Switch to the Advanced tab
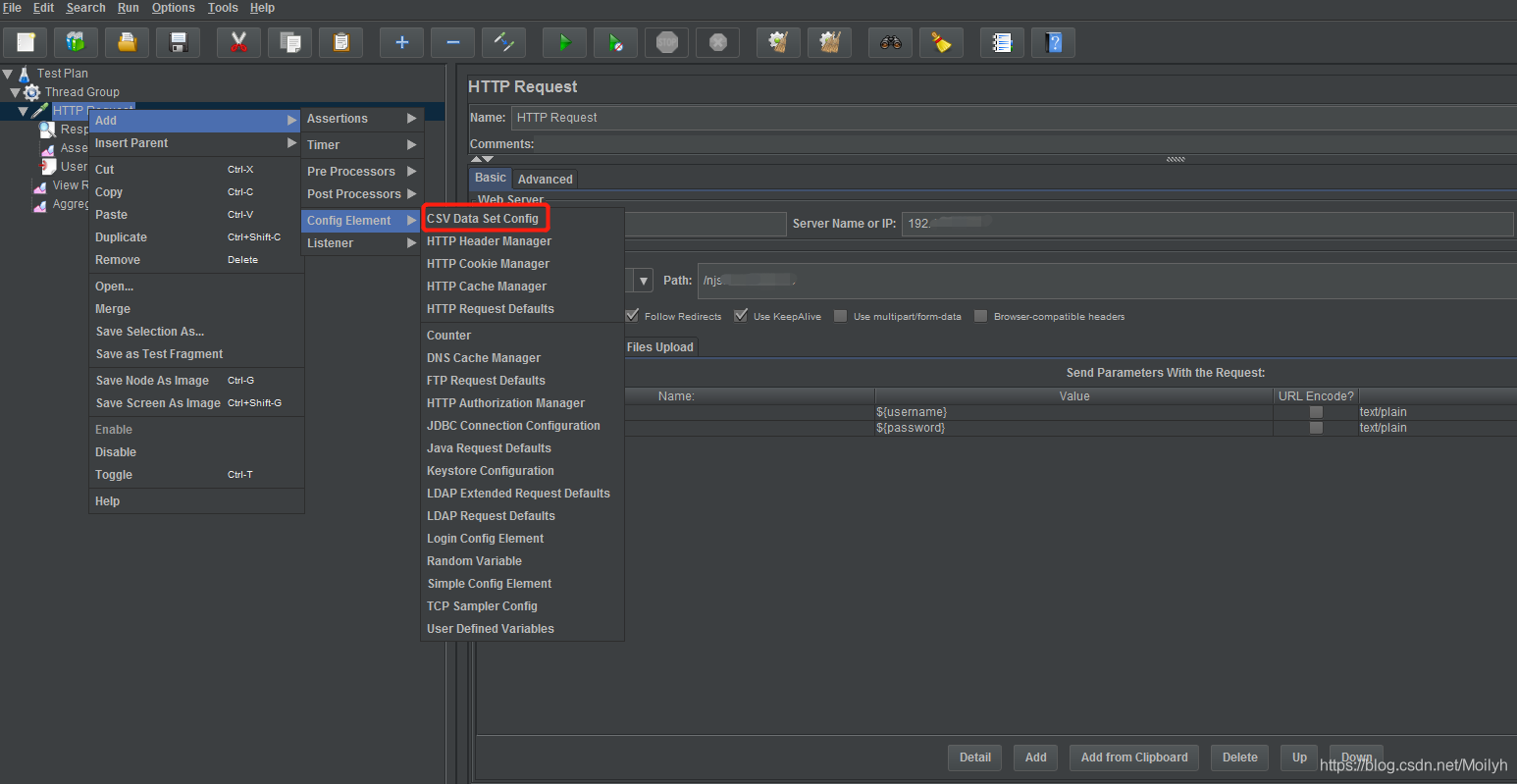Viewport: 1517px width, 784px height. click(545, 180)
